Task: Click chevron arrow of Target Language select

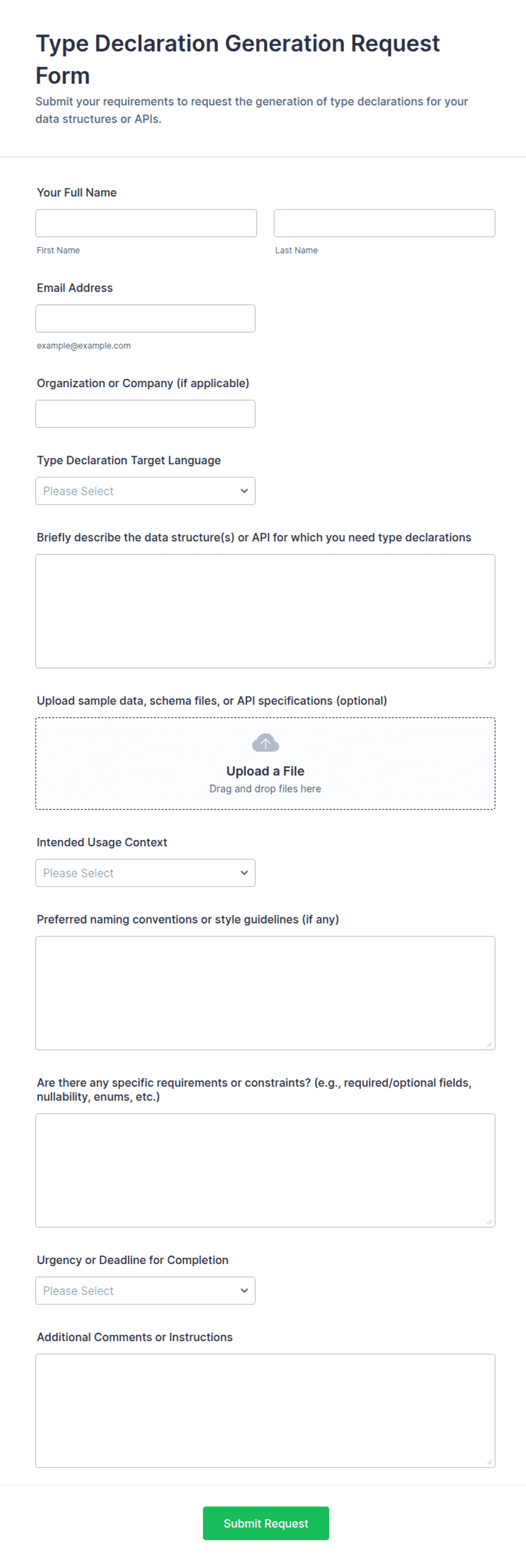Action: coord(244,491)
